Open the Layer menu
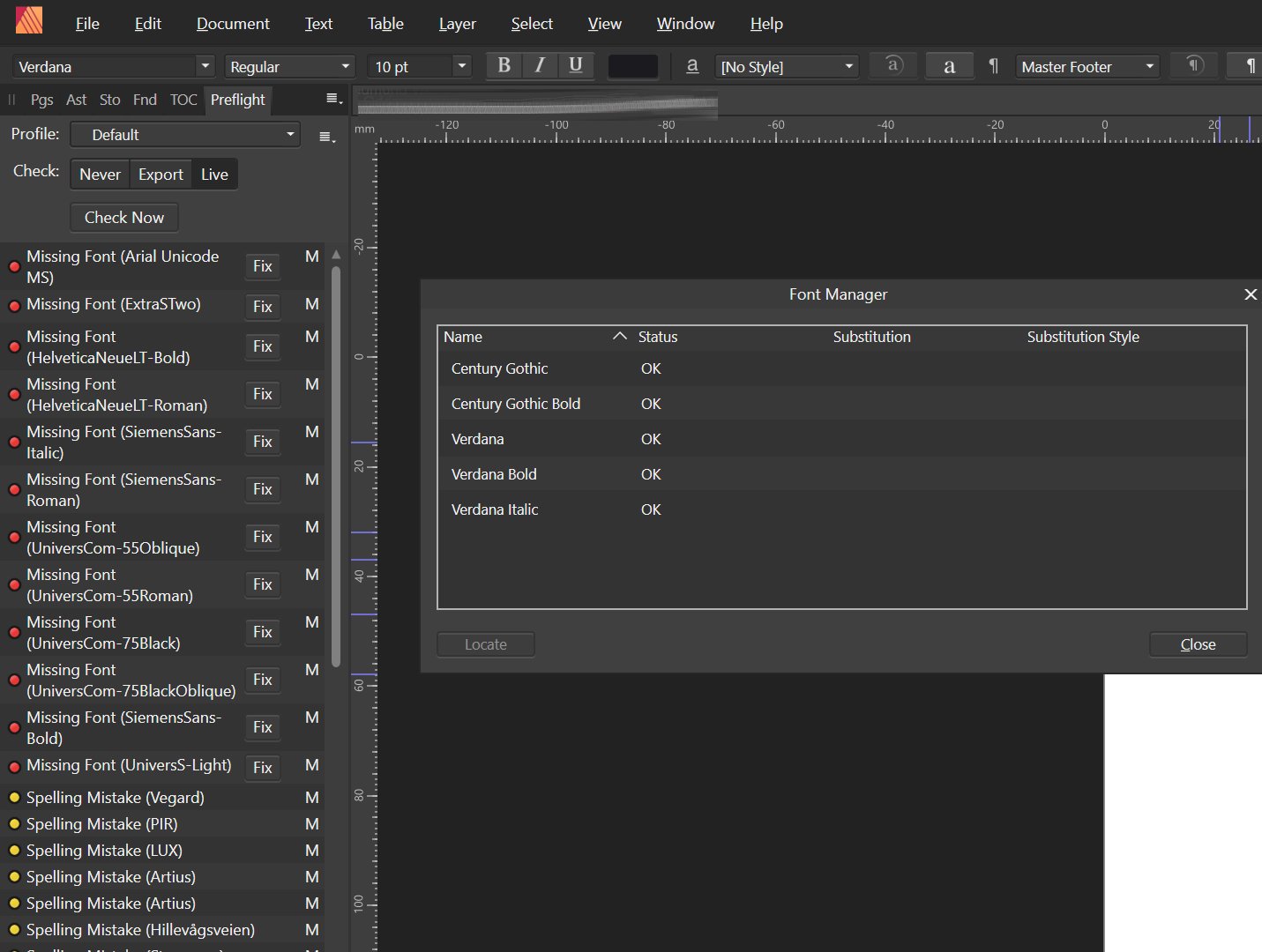The image size is (1262, 952). pyautogui.click(x=457, y=24)
